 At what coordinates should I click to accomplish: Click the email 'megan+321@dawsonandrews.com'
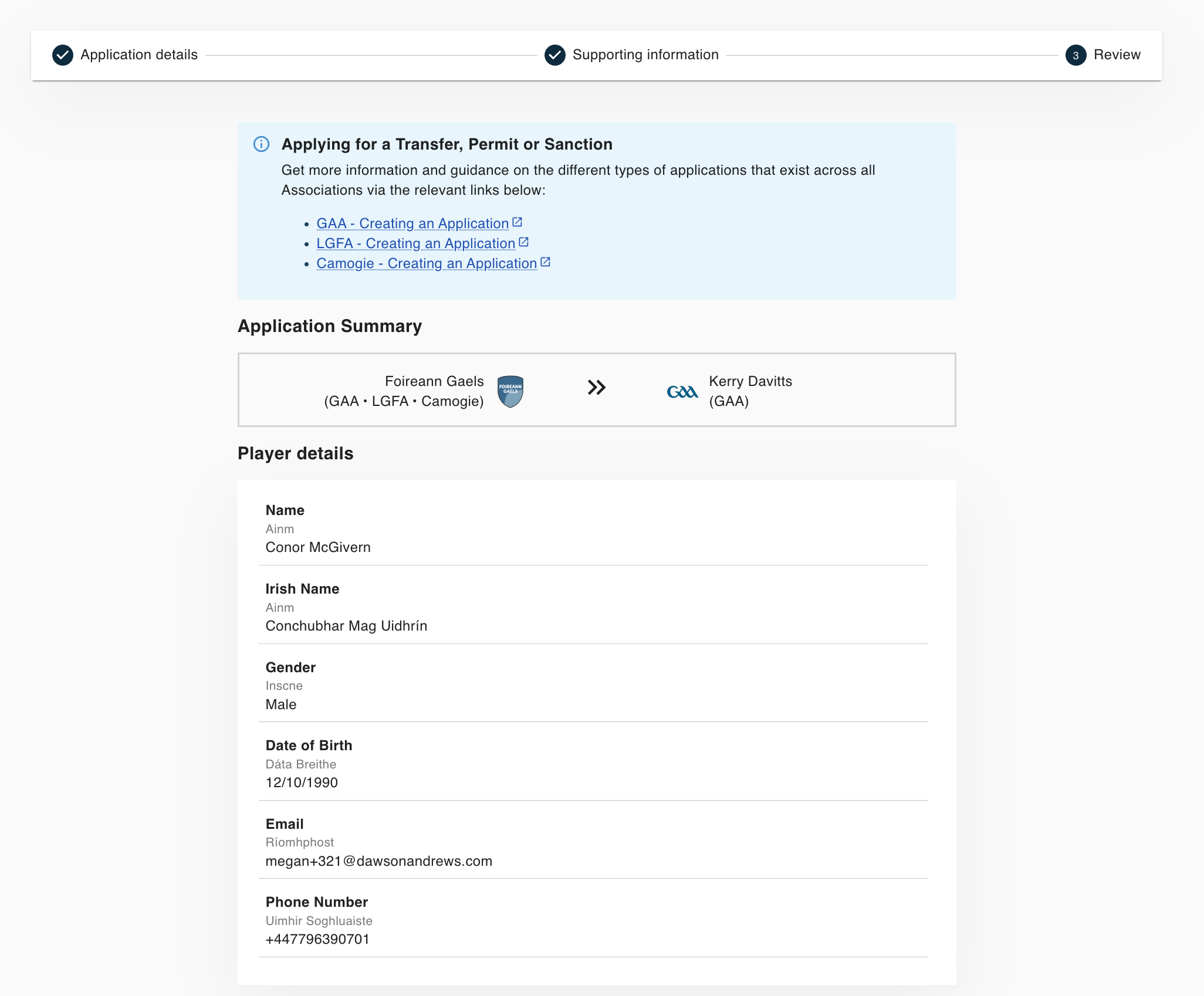click(379, 861)
